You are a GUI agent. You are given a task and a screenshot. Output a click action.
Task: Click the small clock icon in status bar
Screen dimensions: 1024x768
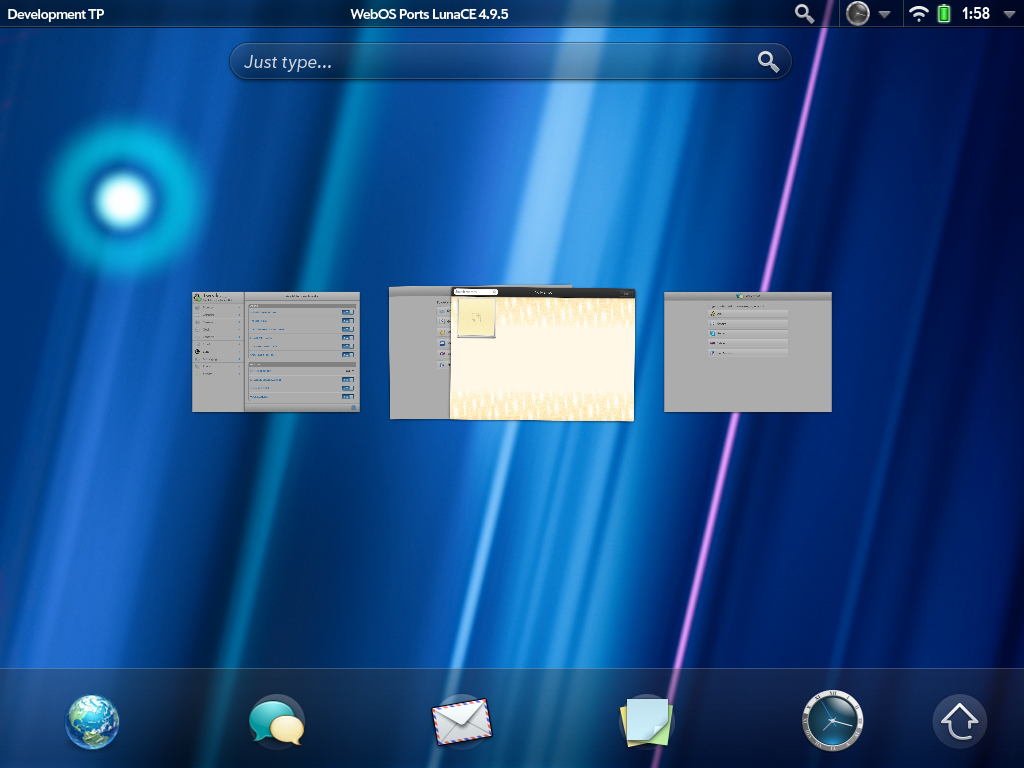tap(857, 14)
